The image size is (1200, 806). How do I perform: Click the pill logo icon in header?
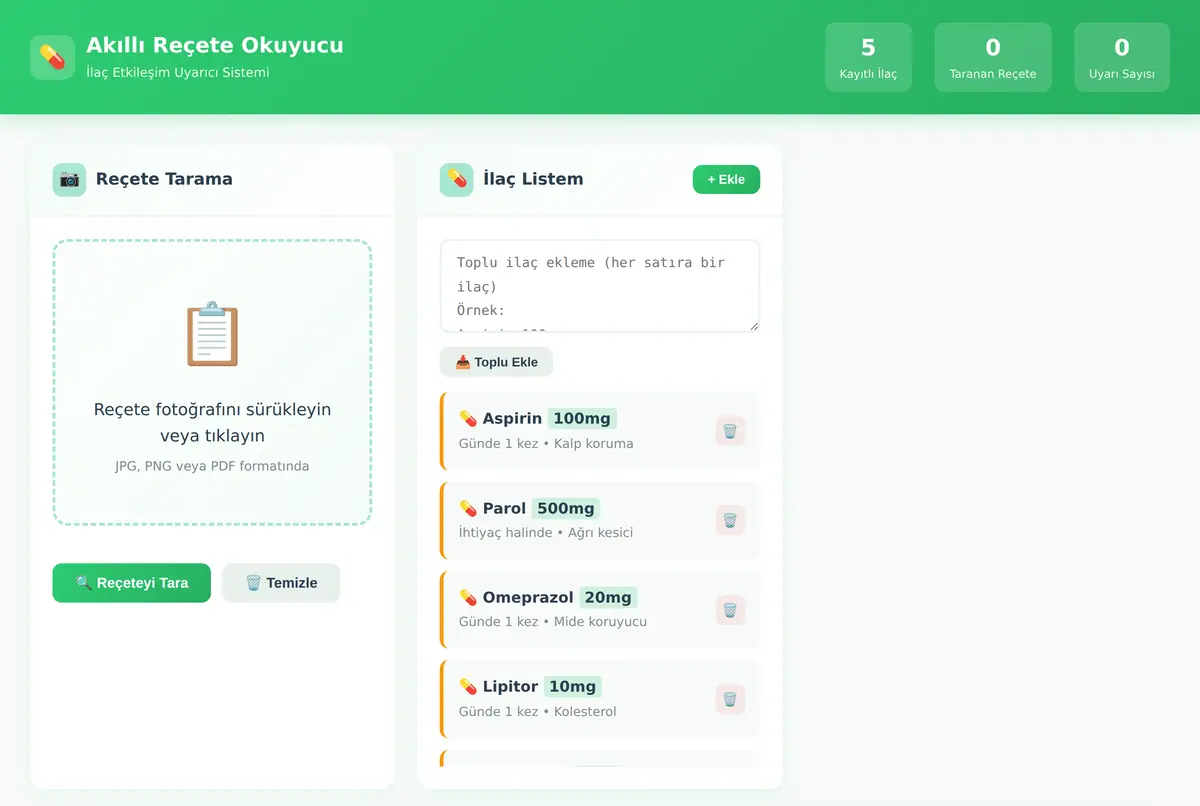click(x=52, y=57)
